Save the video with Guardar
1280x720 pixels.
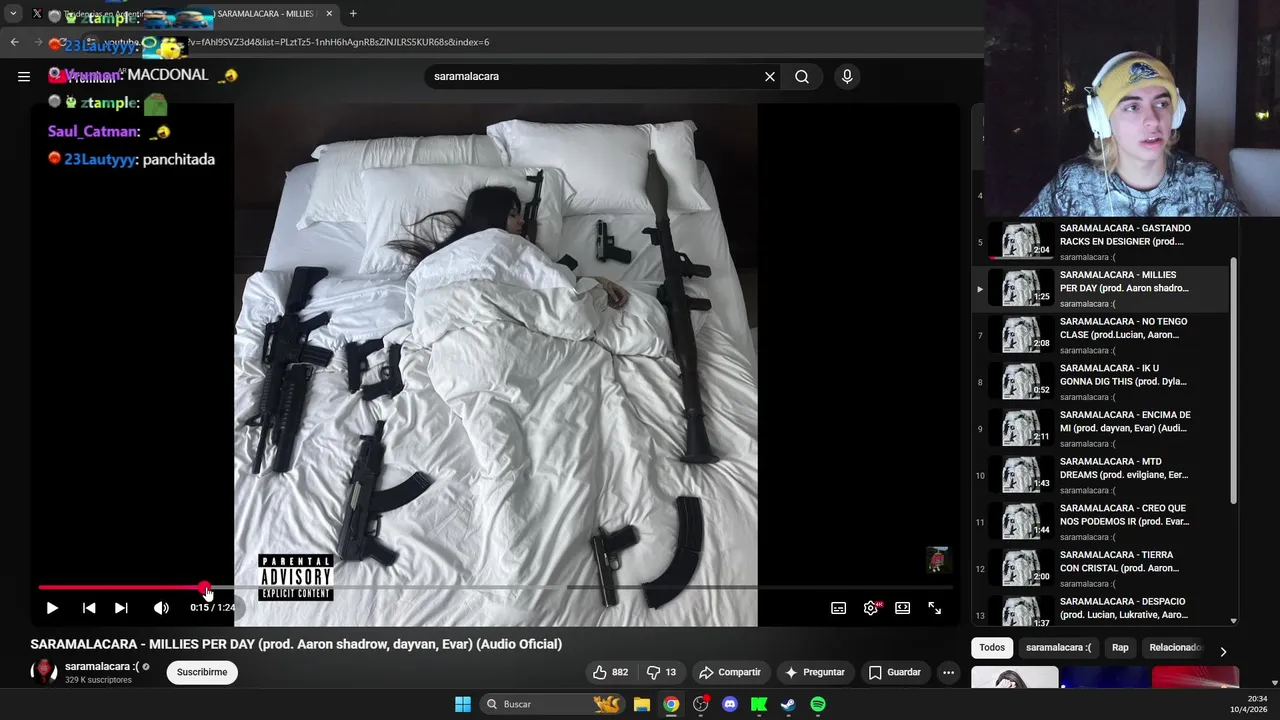click(x=895, y=672)
